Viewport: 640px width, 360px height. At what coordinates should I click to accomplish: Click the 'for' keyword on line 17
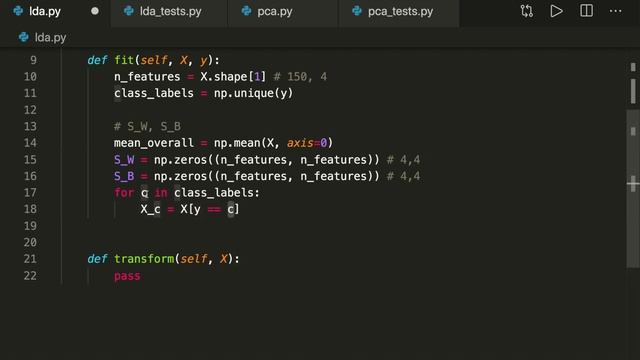[x=124, y=193]
